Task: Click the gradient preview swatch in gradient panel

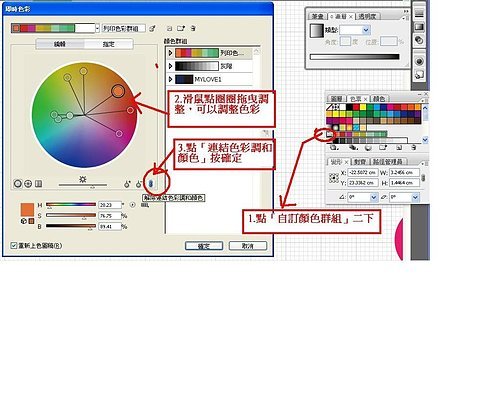Action: (x=317, y=31)
